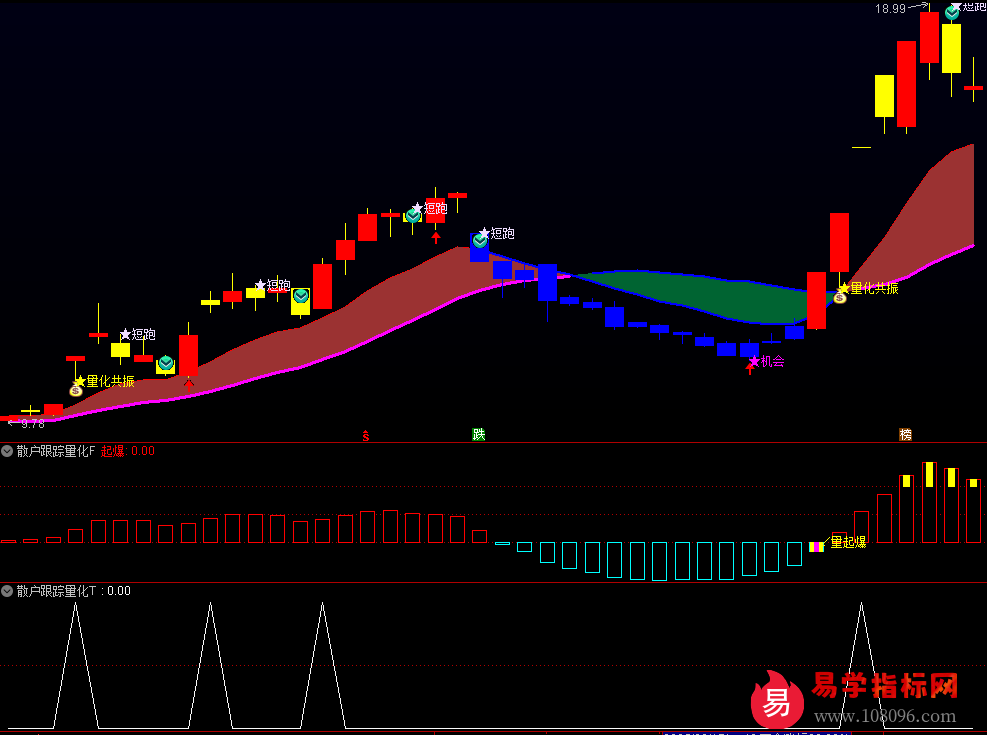Click the green 跌 icon below the chart
Viewport: 987px width, 735px height.
tap(479, 434)
